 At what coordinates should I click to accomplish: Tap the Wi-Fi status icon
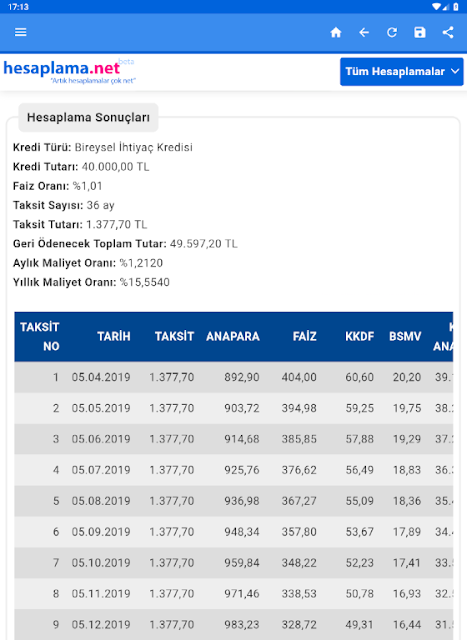coord(437,7)
